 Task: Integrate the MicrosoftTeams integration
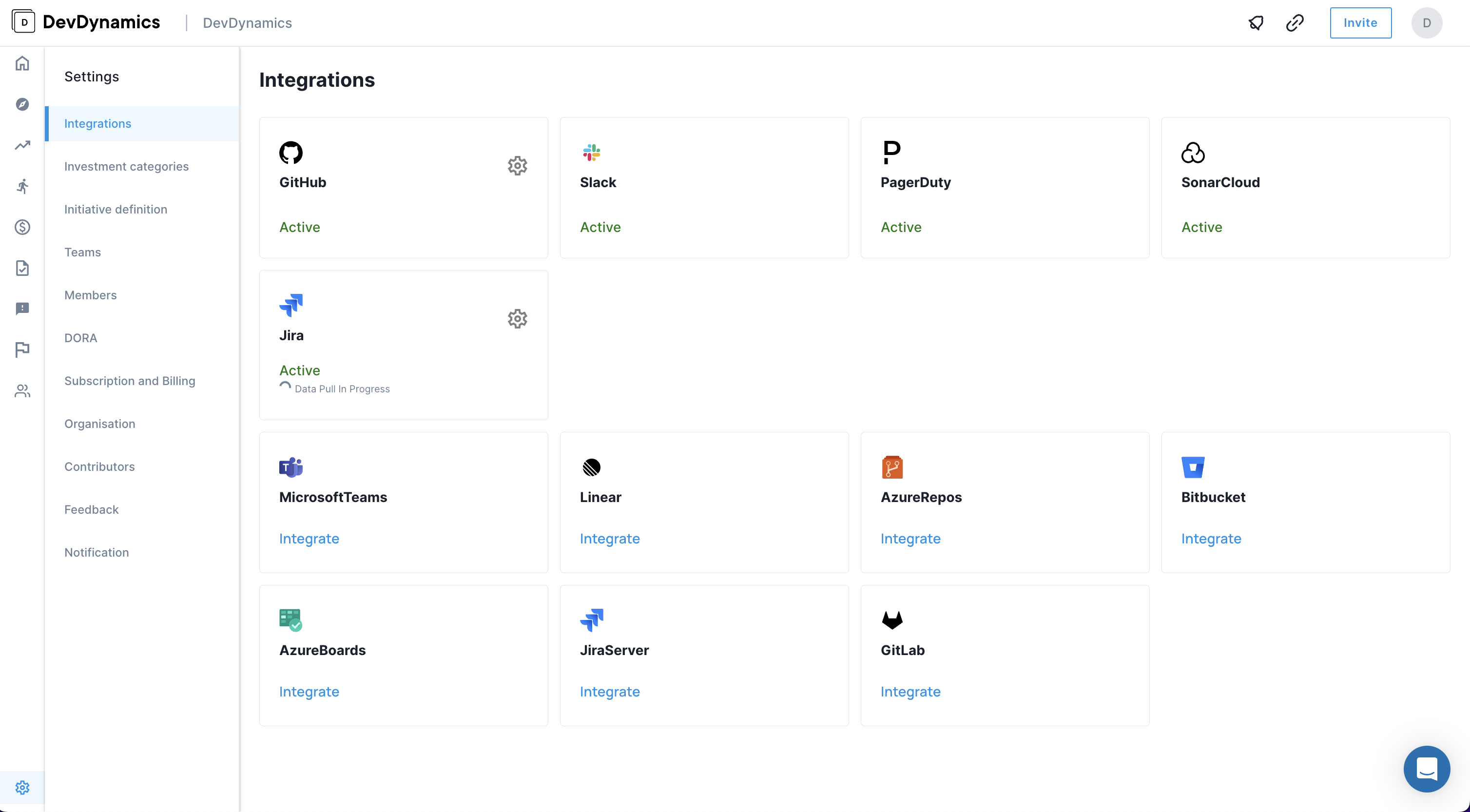pos(309,538)
